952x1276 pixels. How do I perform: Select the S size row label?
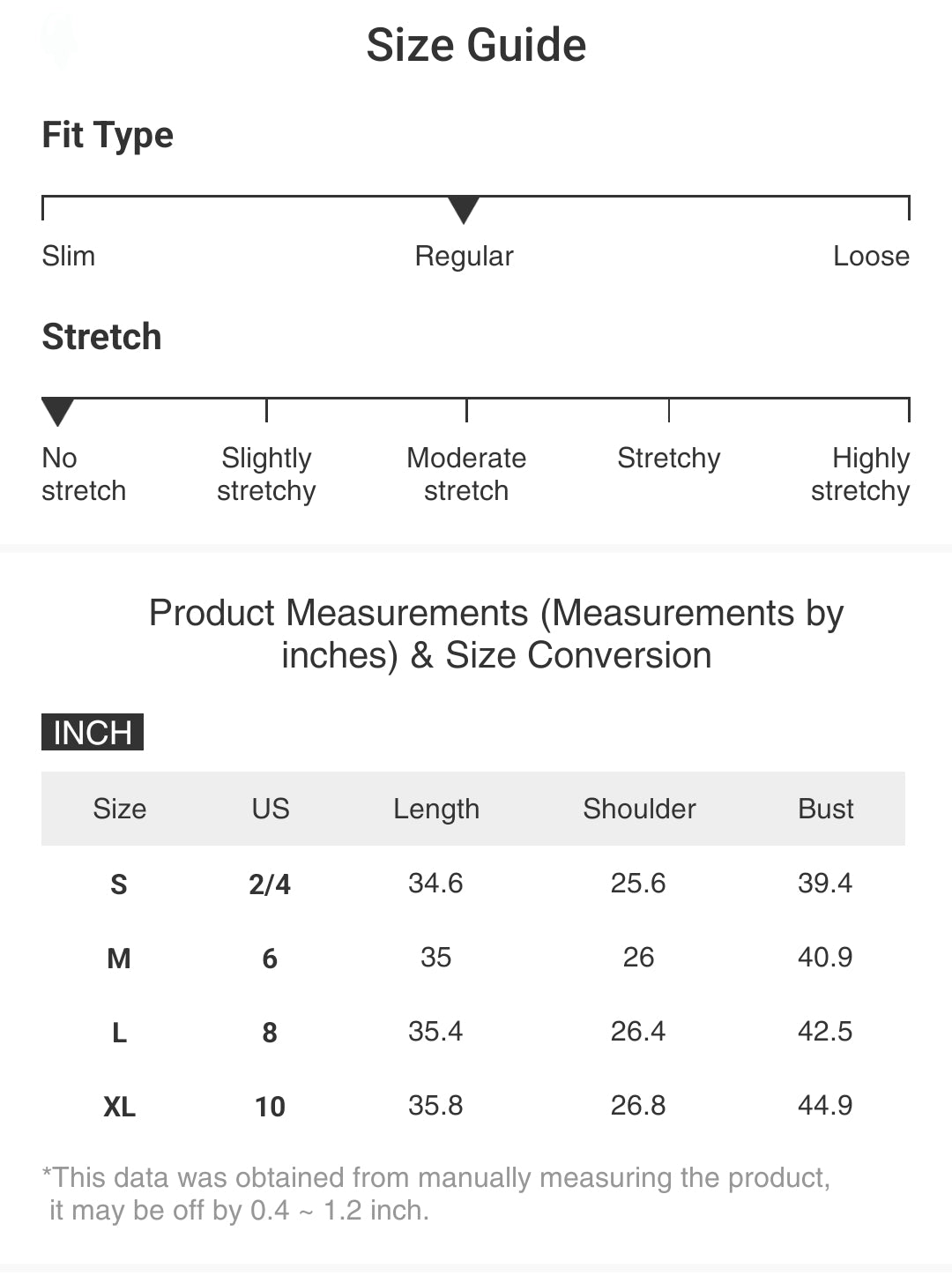[x=119, y=884]
